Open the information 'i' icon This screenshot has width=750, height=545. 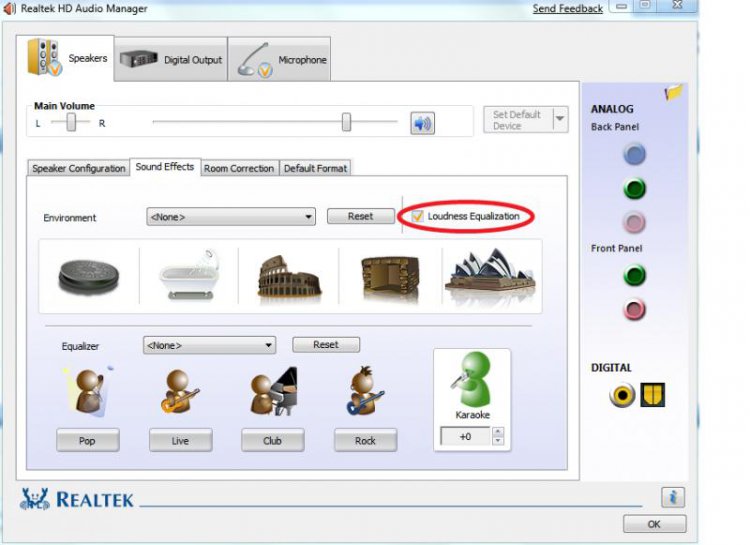[673, 498]
